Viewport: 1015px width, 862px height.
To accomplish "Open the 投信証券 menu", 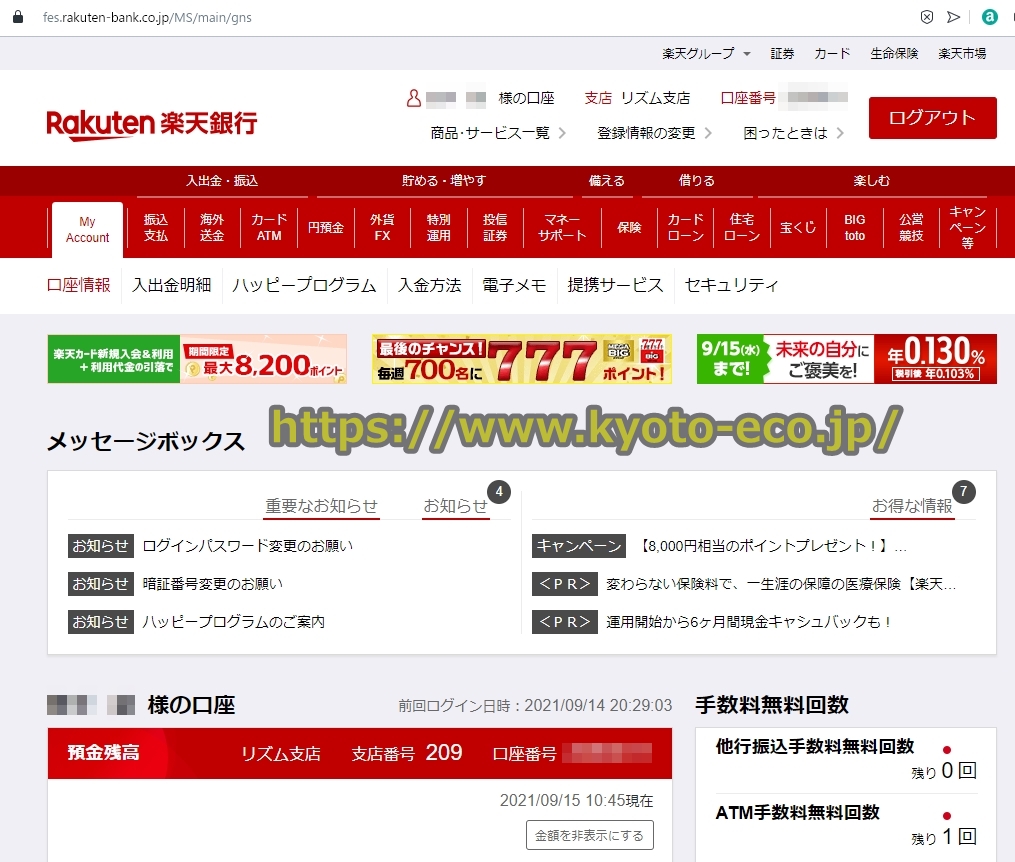I will pyautogui.click(x=495, y=228).
